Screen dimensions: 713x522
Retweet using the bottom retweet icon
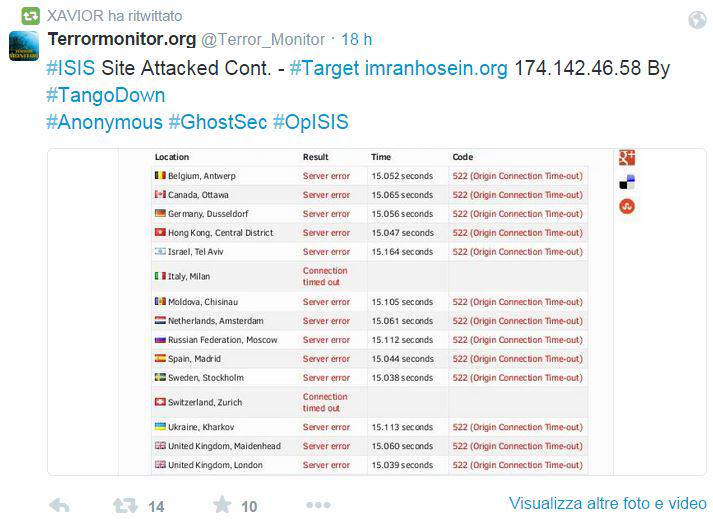(125, 506)
